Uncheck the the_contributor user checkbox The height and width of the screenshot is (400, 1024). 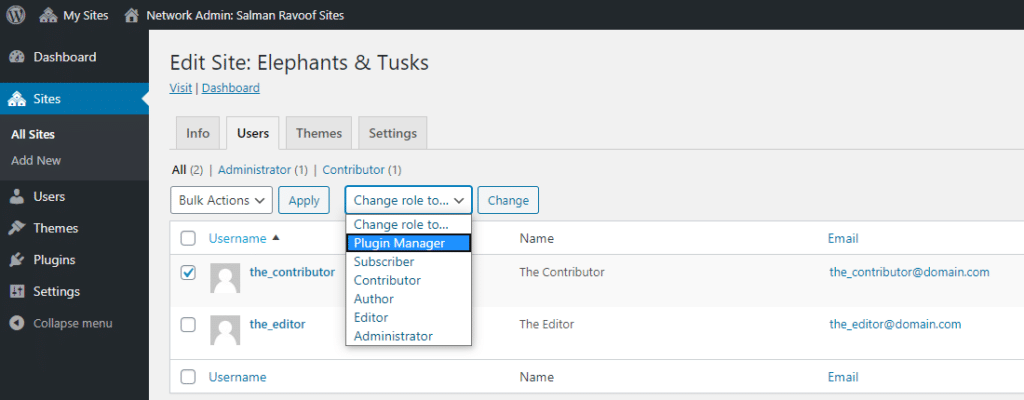(188, 273)
